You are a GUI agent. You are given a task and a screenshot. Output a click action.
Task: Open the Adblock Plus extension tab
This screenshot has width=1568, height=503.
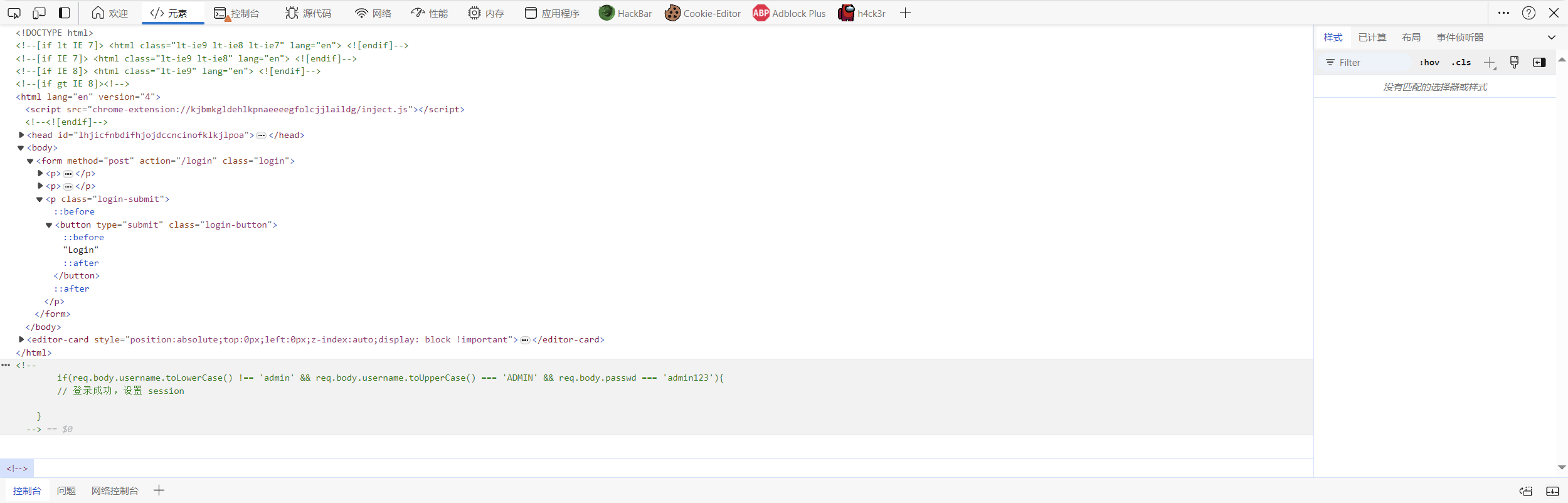point(789,13)
